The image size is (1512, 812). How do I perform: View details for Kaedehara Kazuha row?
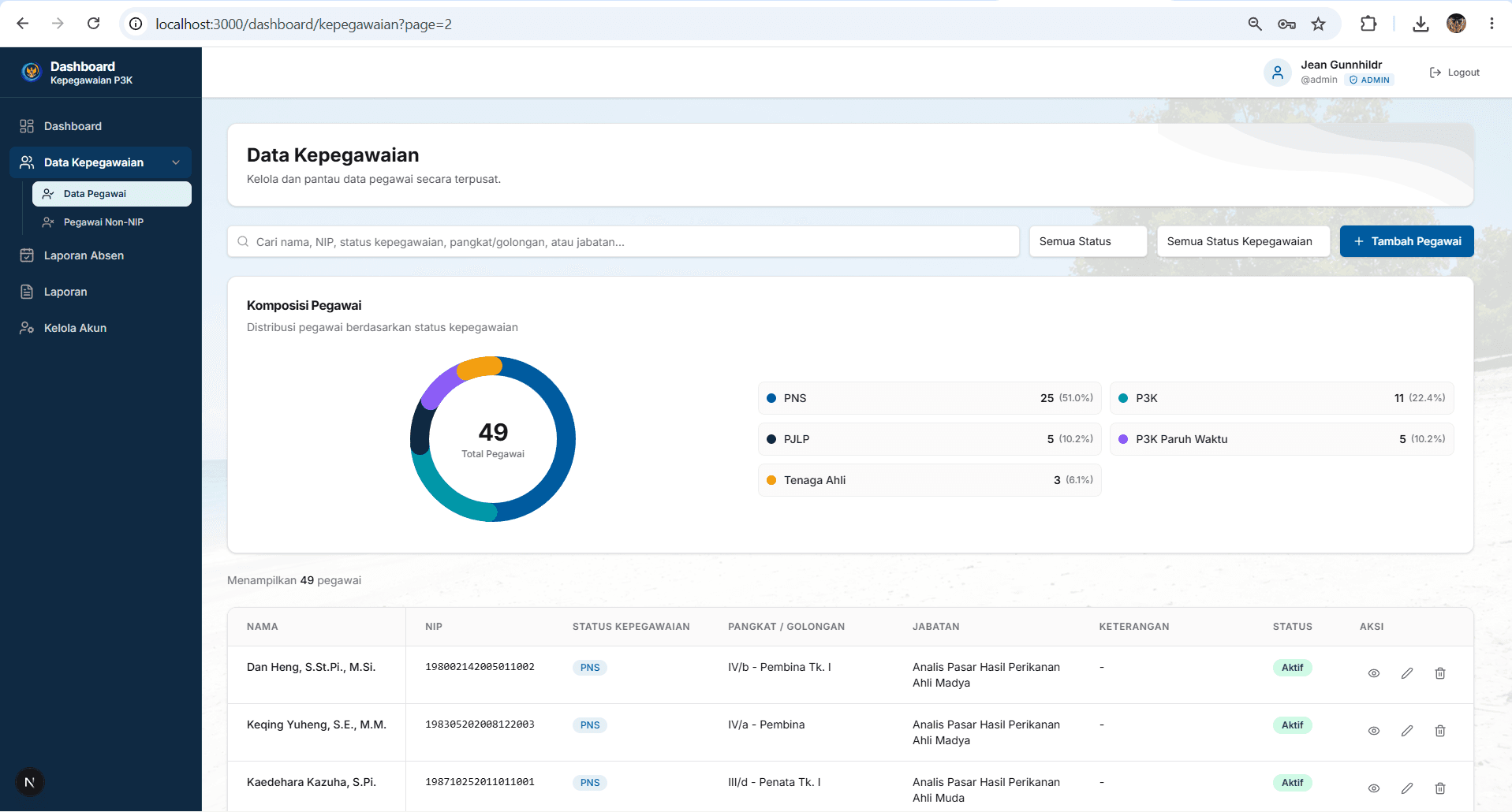click(x=1373, y=788)
